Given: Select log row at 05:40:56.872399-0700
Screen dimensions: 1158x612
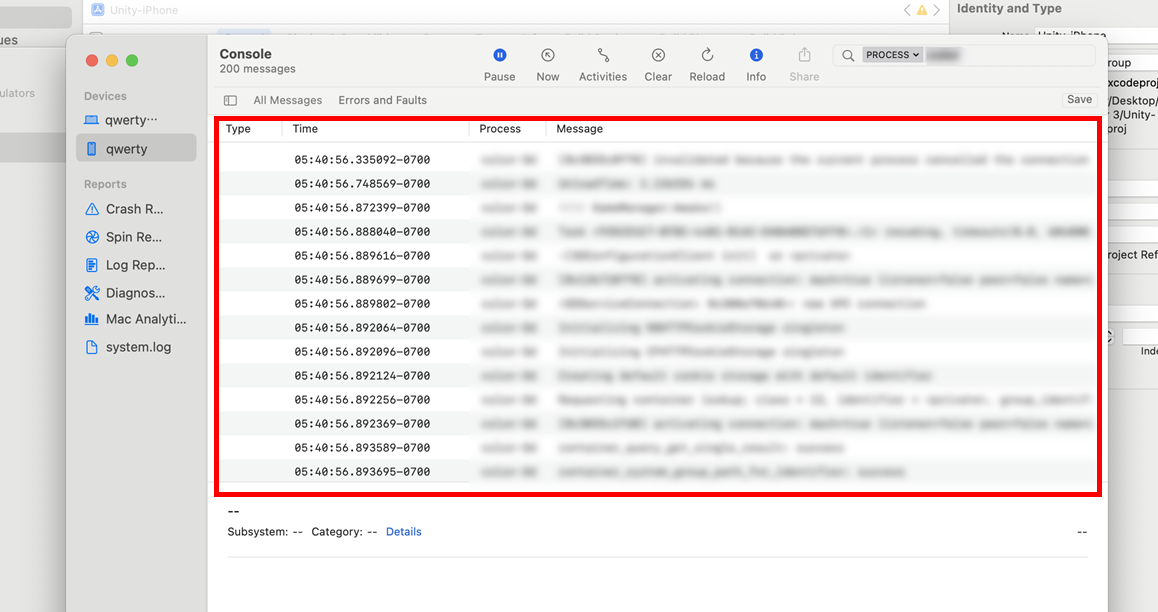Looking at the screenshot, I should pos(657,207).
